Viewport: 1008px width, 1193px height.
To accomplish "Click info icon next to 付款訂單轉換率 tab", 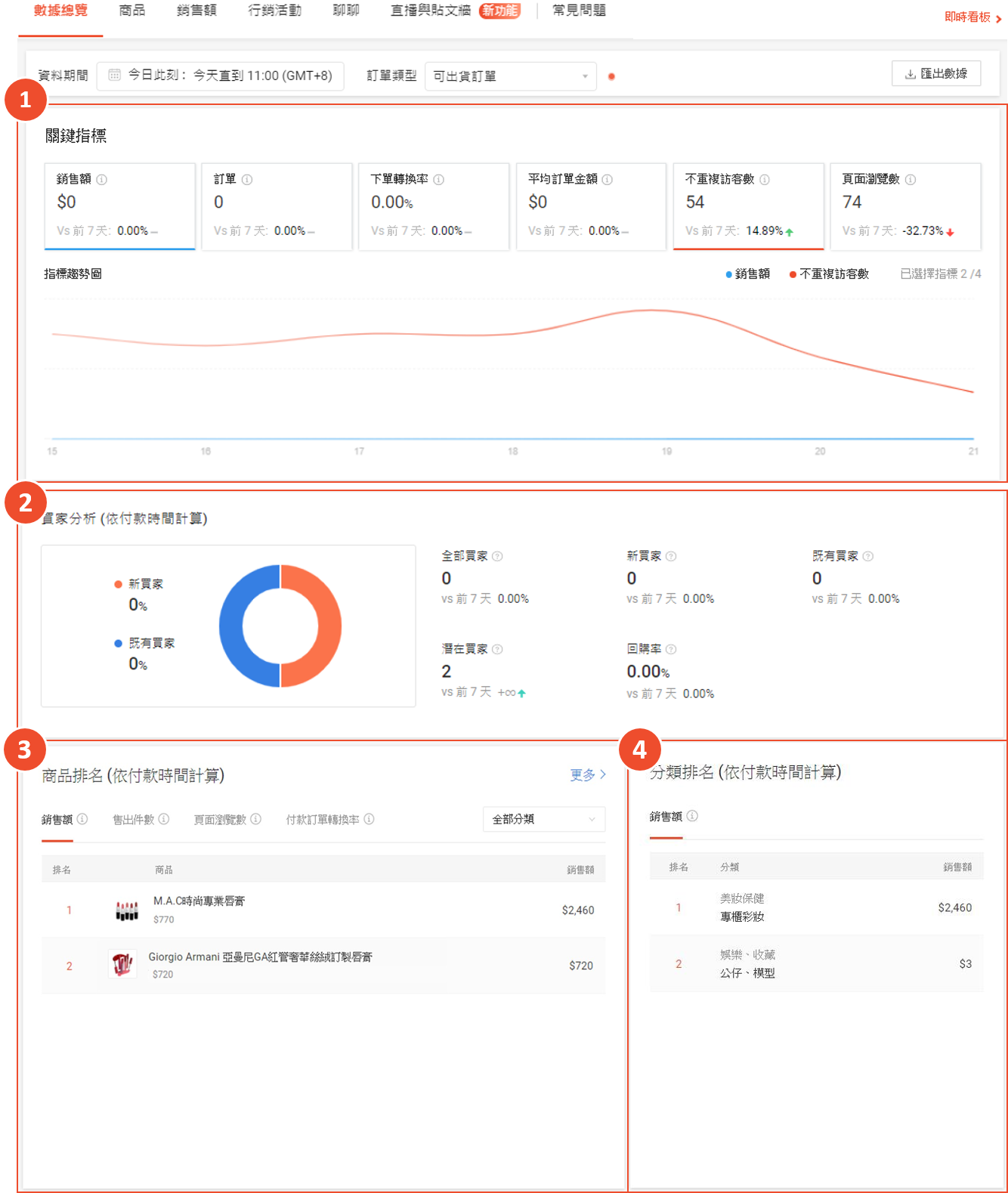I will pos(369,819).
